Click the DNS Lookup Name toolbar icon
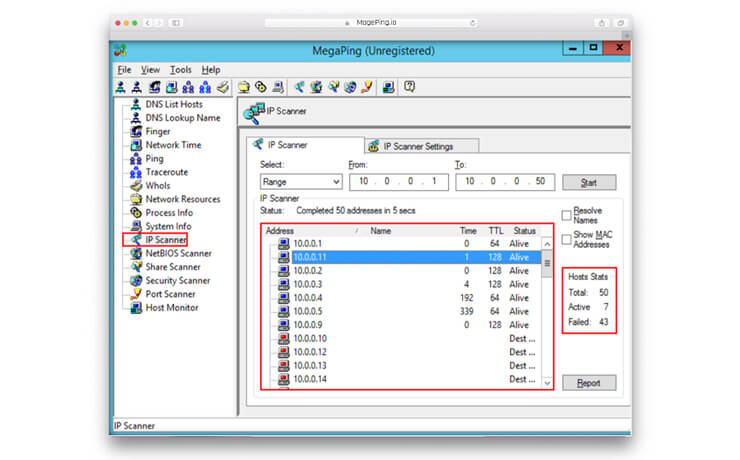Viewport: 740px width, 460px height. tap(137, 87)
